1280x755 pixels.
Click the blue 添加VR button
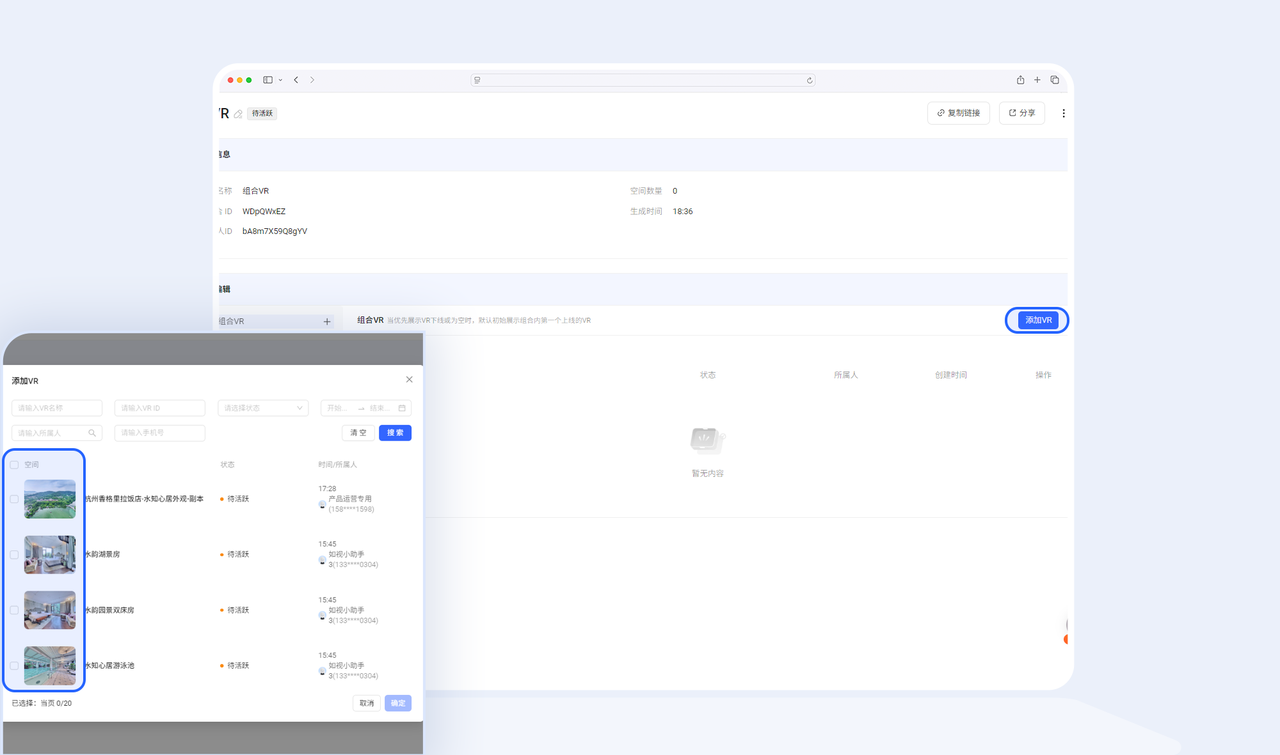coord(1038,320)
